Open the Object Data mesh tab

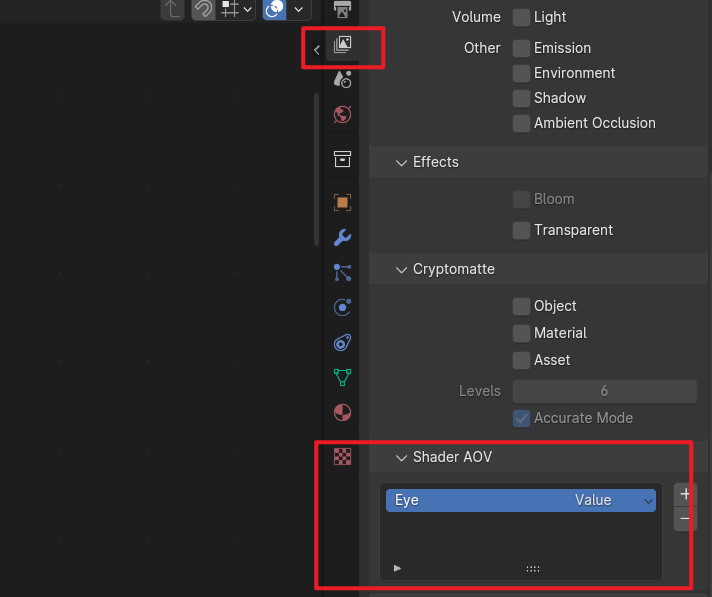click(x=342, y=377)
